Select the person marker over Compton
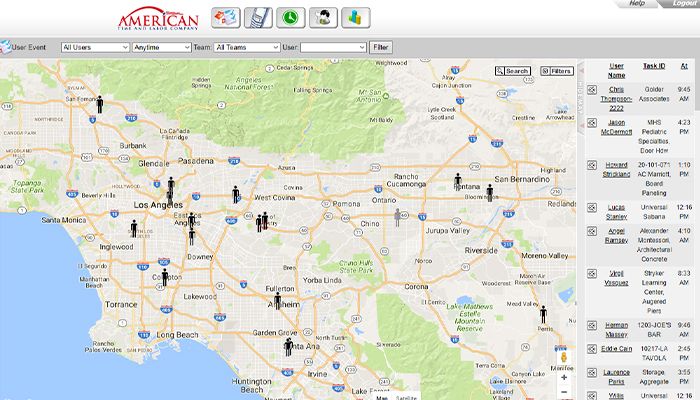Screen dimensions: 700x400 point(165,277)
